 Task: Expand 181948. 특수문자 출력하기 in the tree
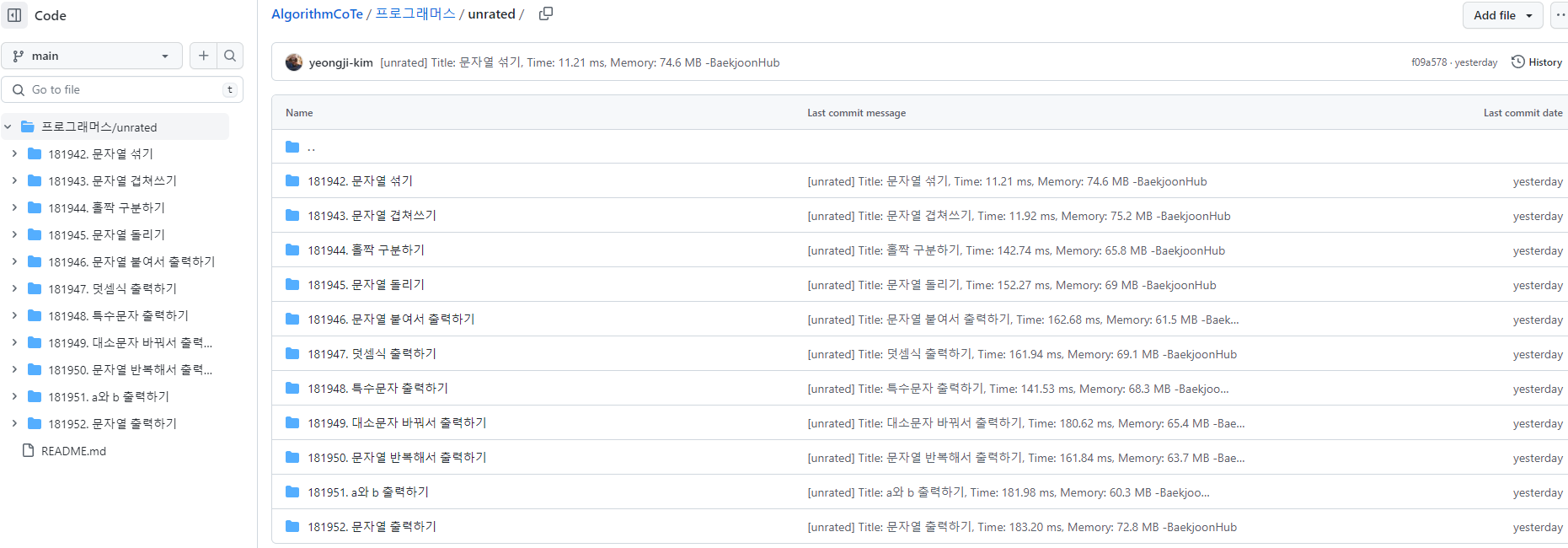point(14,316)
